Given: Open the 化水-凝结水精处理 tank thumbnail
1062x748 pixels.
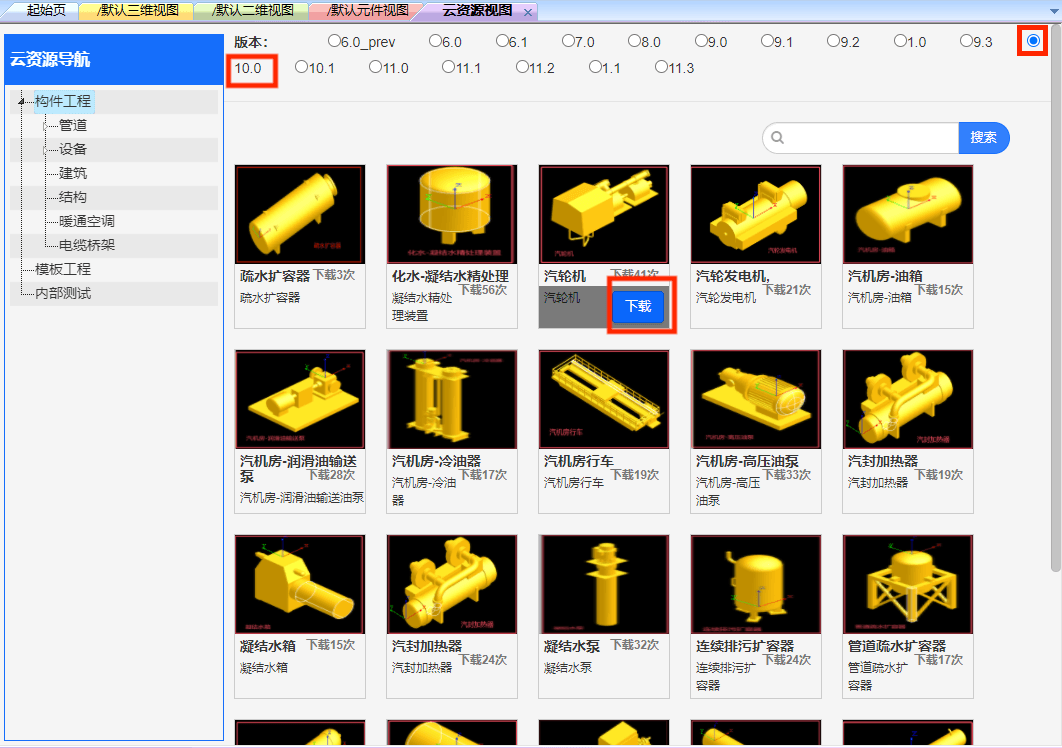Looking at the screenshot, I should click(451, 214).
